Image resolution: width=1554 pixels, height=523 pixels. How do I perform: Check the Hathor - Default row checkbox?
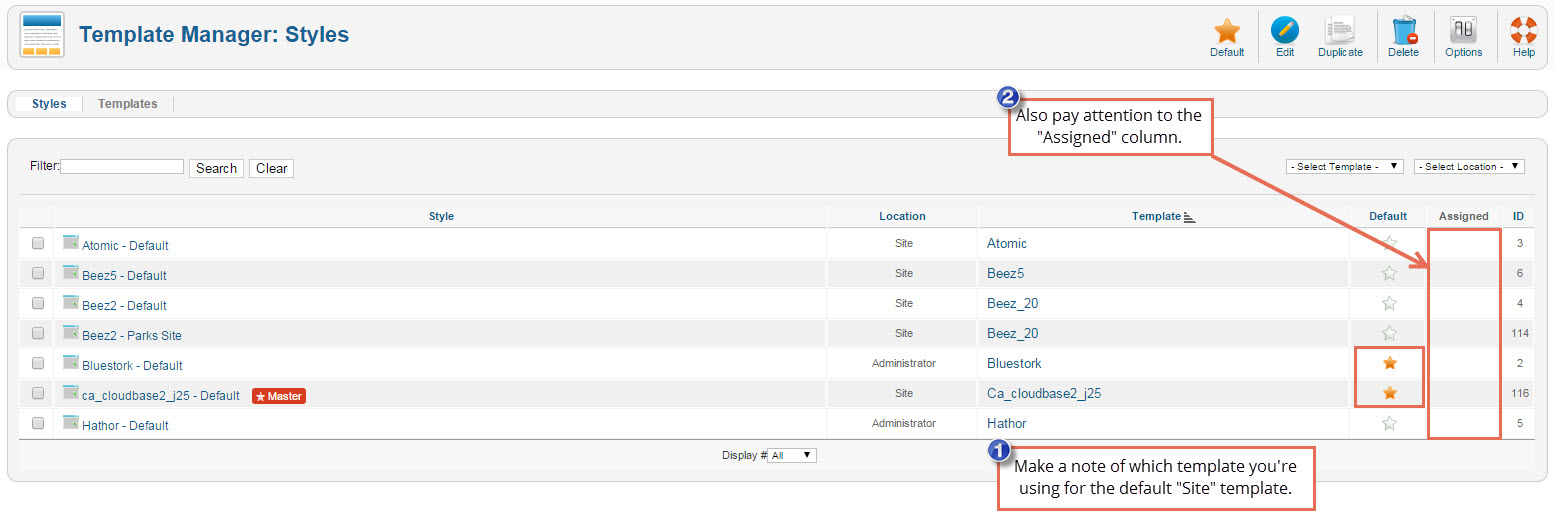(x=38, y=423)
